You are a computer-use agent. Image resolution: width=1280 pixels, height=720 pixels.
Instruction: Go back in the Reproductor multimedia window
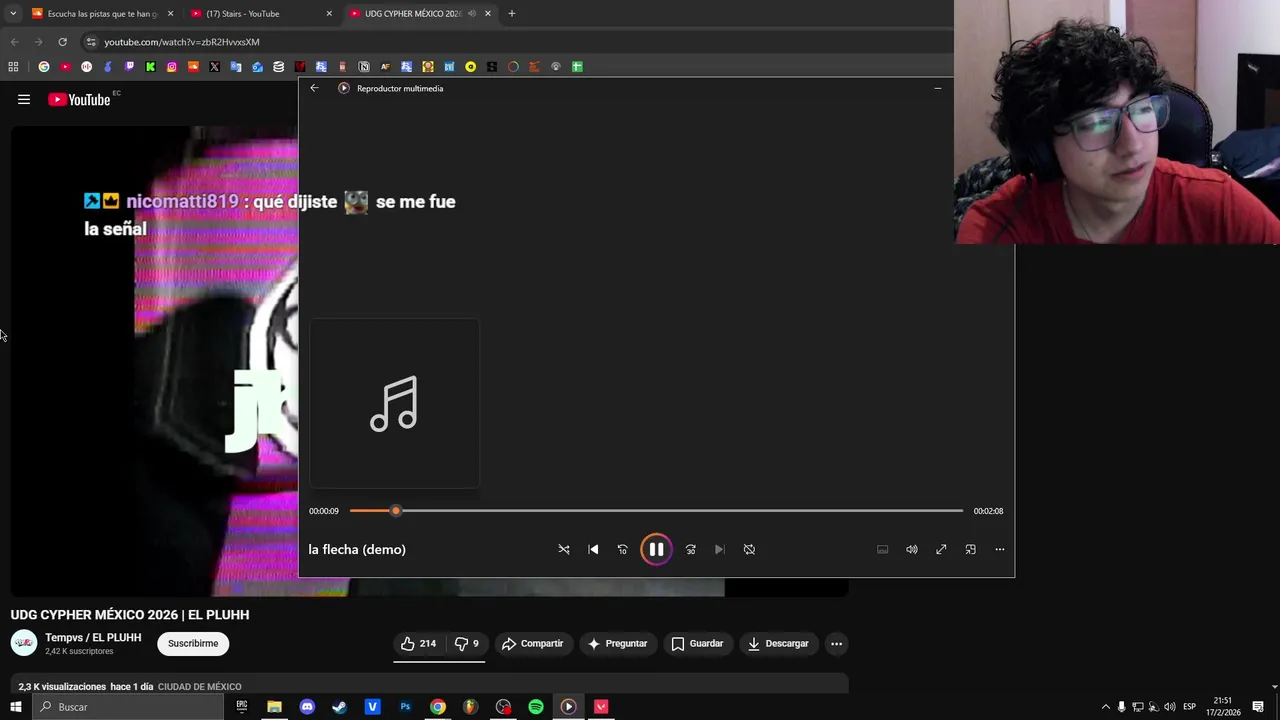click(314, 88)
